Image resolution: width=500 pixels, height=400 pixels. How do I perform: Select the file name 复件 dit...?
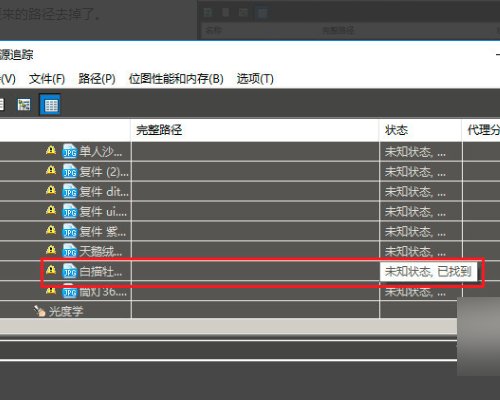coord(104,192)
